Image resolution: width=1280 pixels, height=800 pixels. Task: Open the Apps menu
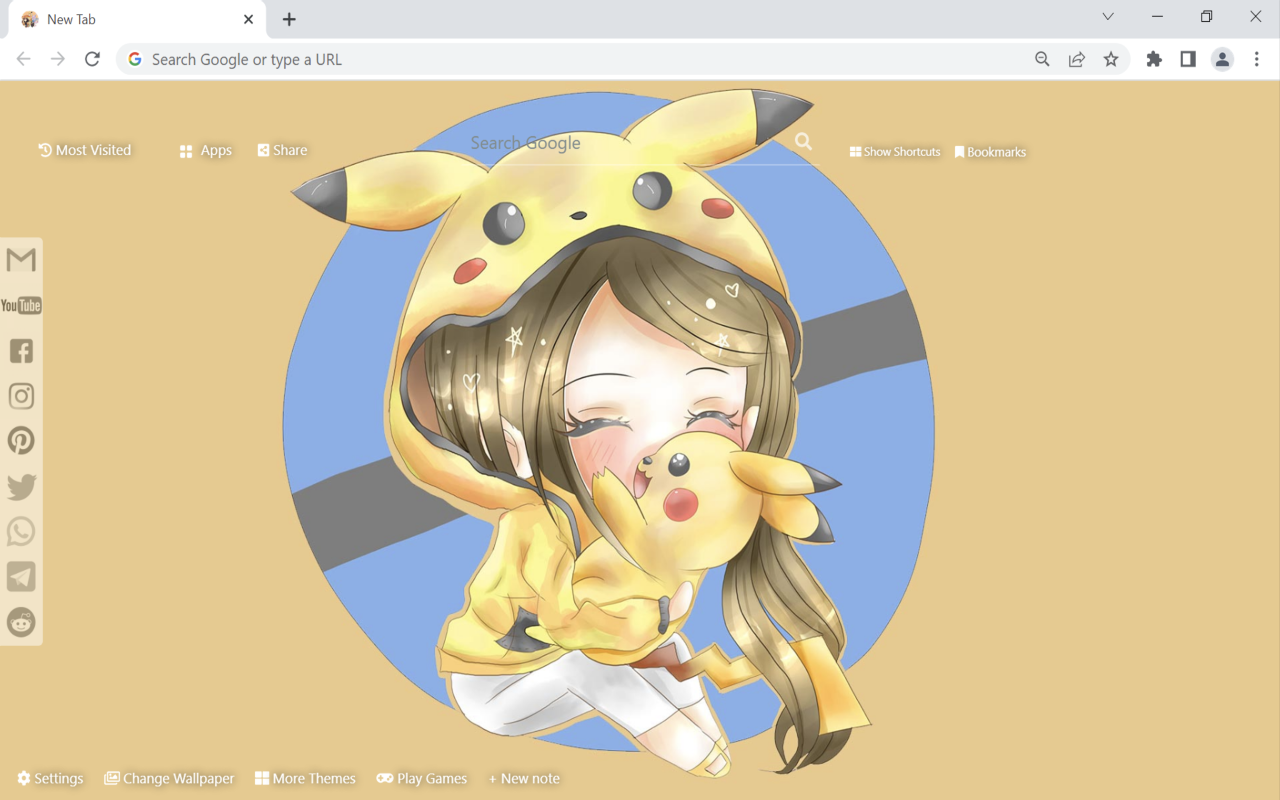pyautogui.click(x=206, y=150)
